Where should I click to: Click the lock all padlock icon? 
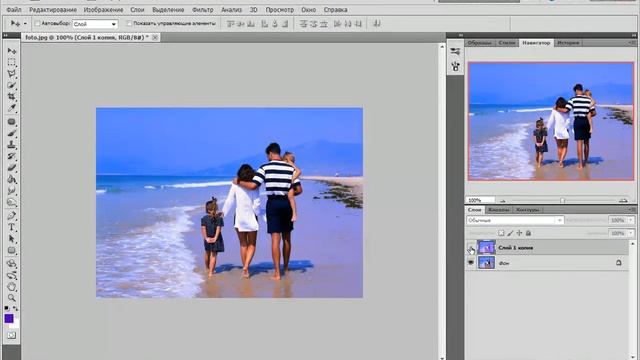(x=528, y=233)
